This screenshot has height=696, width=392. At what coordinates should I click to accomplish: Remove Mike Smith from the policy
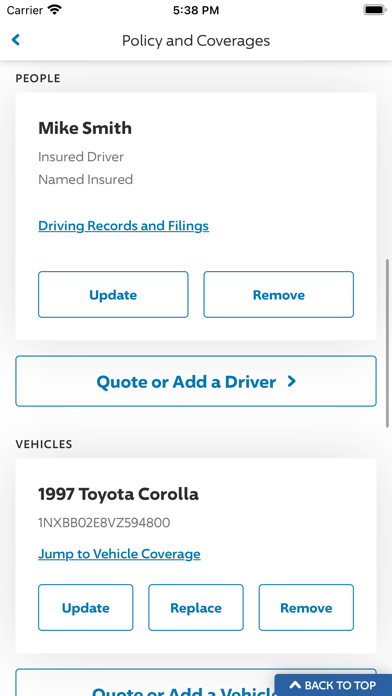[279, 295]
